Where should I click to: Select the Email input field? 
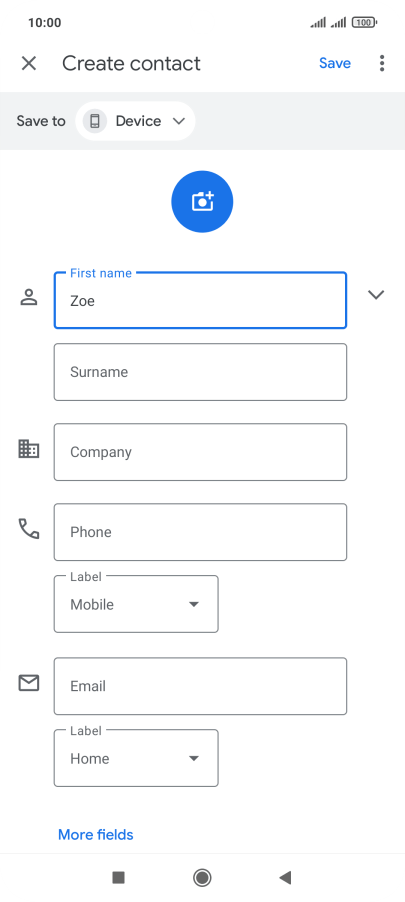coord(200,686)
